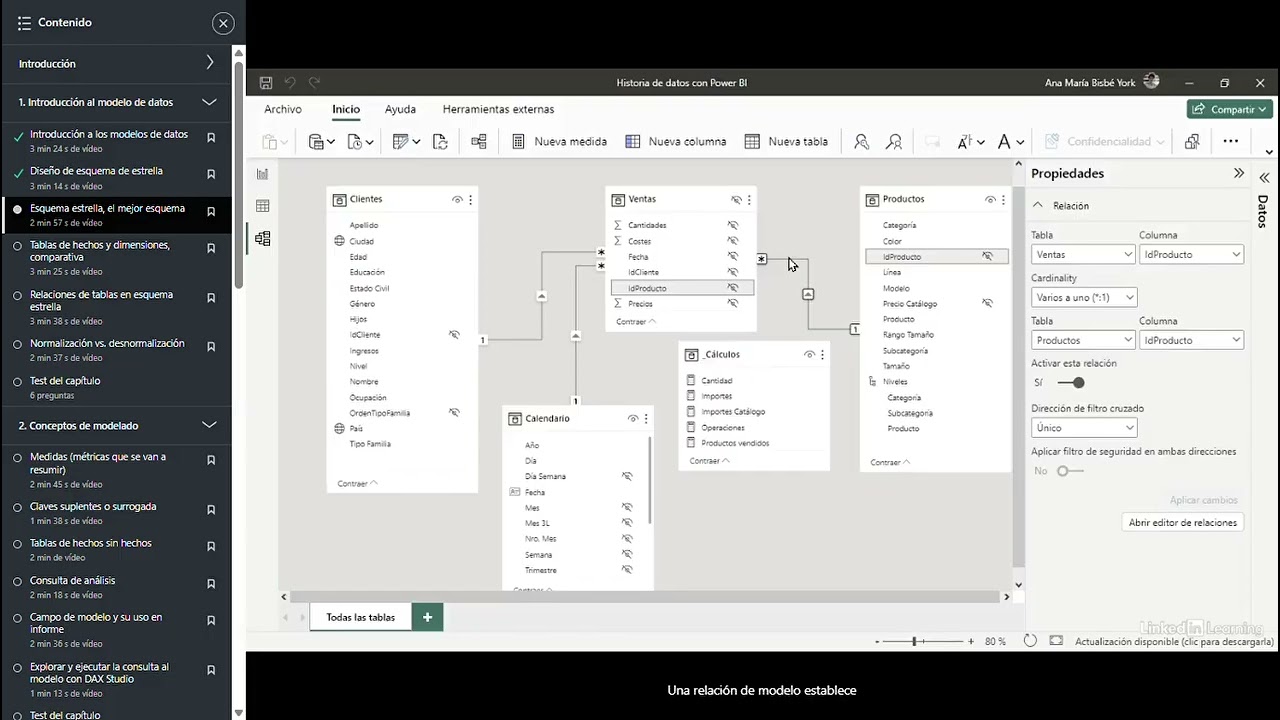The height and width of the screenshot is (720, 1280).
Task: Open the more options ellipsis in toolbar
Action: coord(1231,142)
